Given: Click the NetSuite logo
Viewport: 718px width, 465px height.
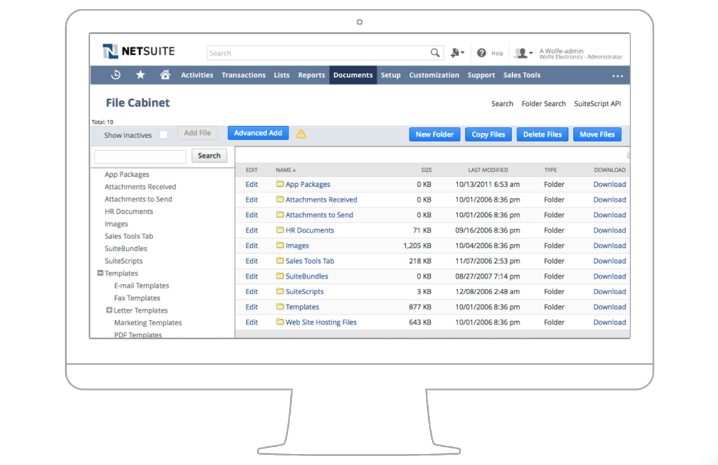Looking at the screenshot, I should click(x=138, y=51).
